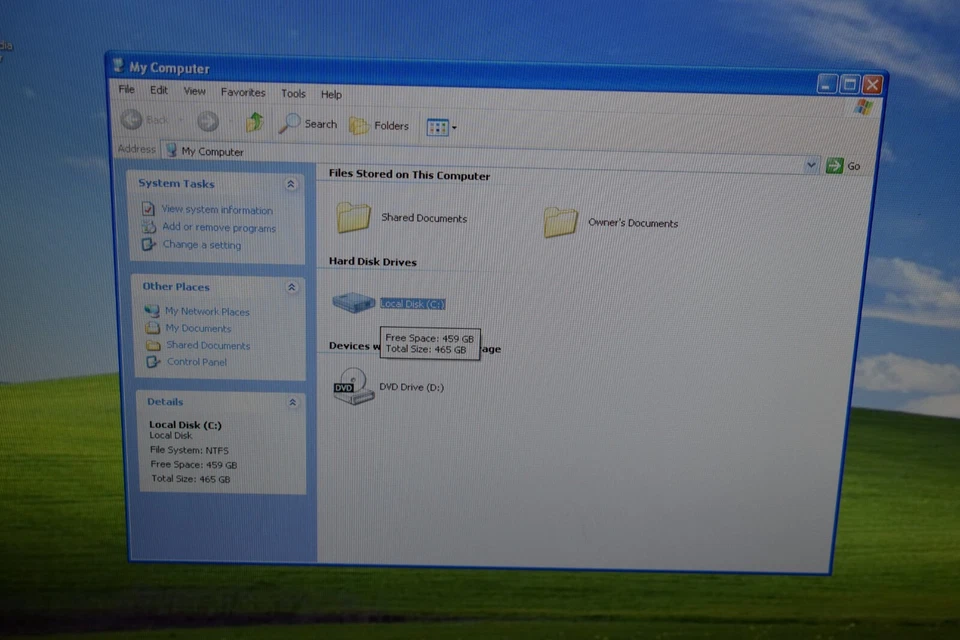
Task: Open the Address bar dropdown
Action: [811, 165]
